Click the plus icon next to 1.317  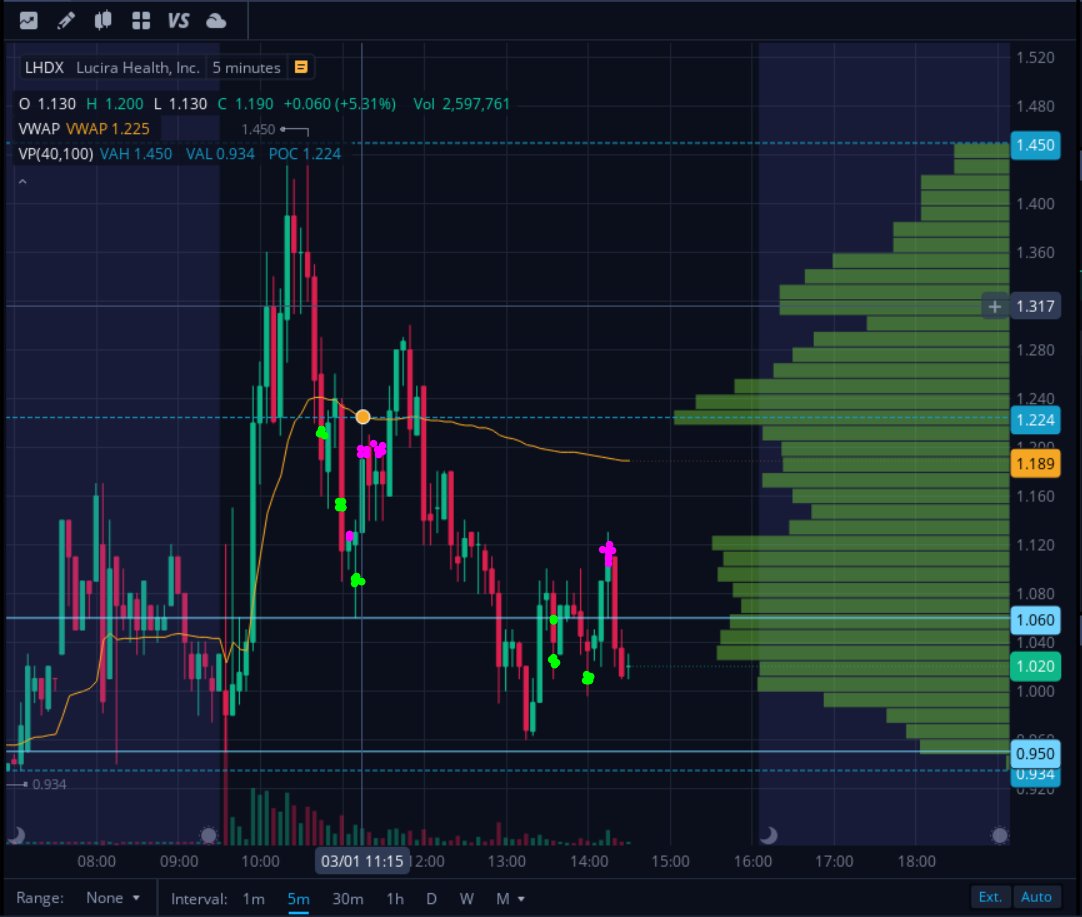point(994,306)
